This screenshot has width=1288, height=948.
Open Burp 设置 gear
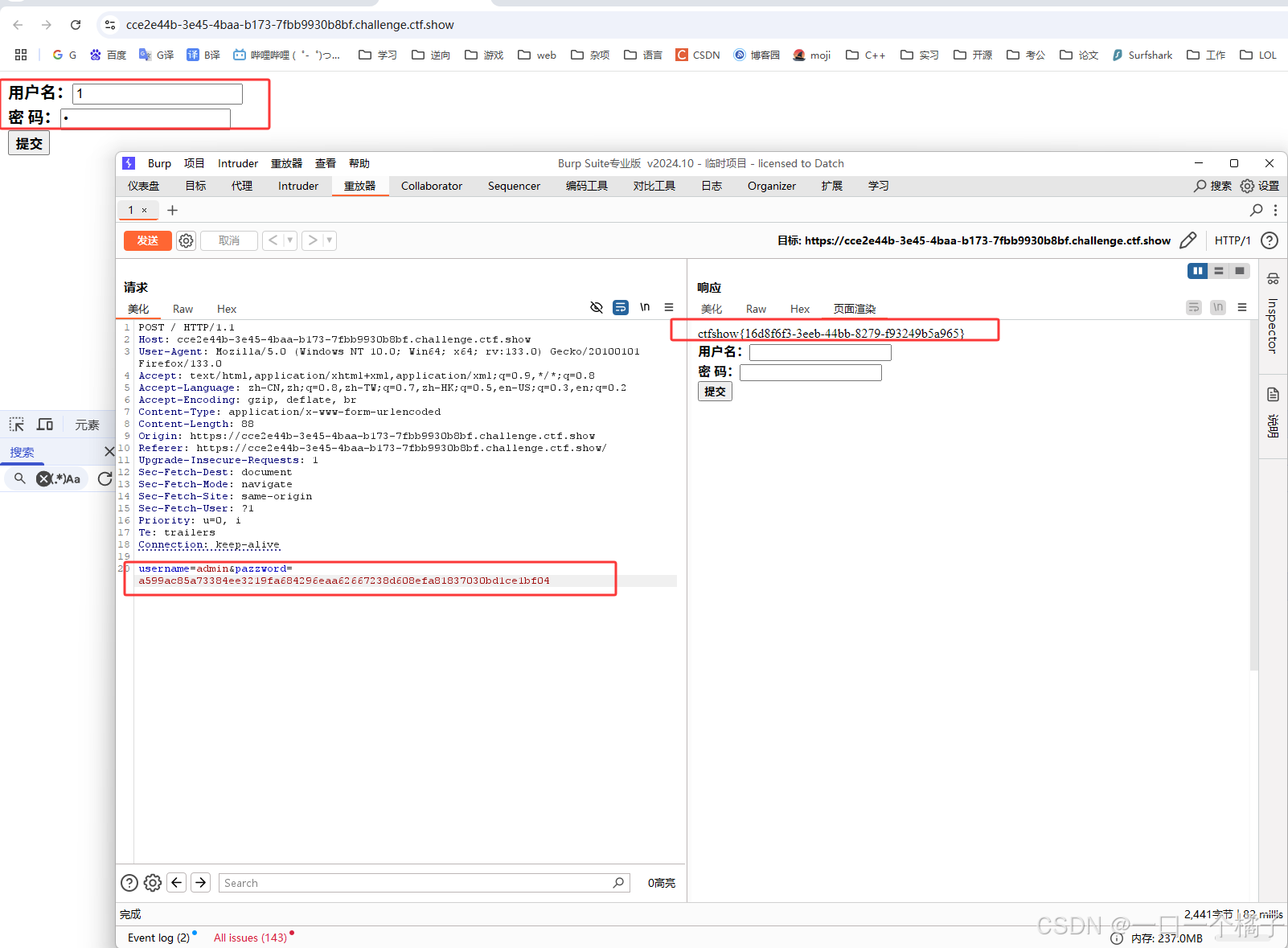[x=1259, y=186]
